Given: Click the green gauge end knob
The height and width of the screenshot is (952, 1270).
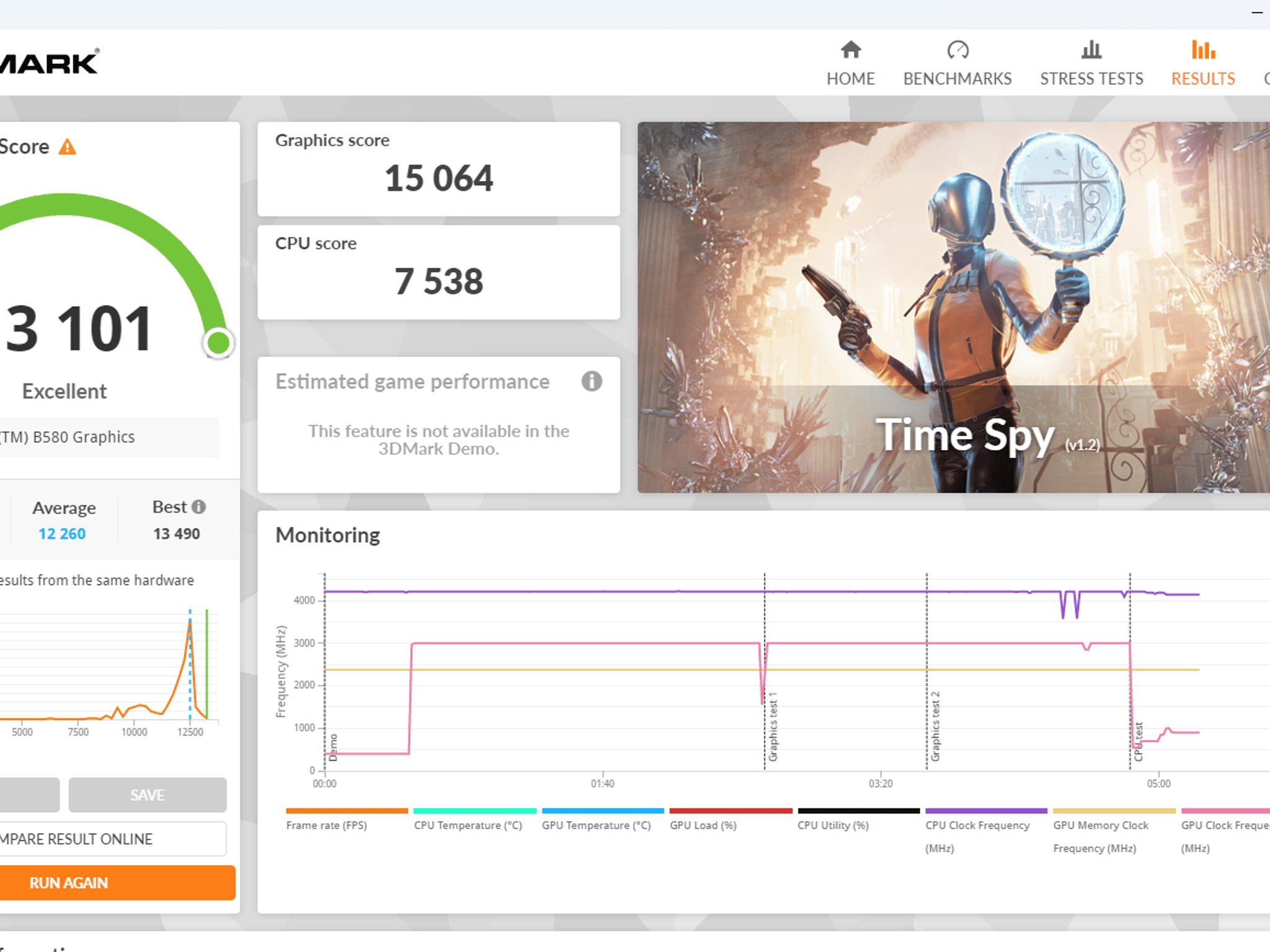Looking at the screenshot, I should point(218,343).
